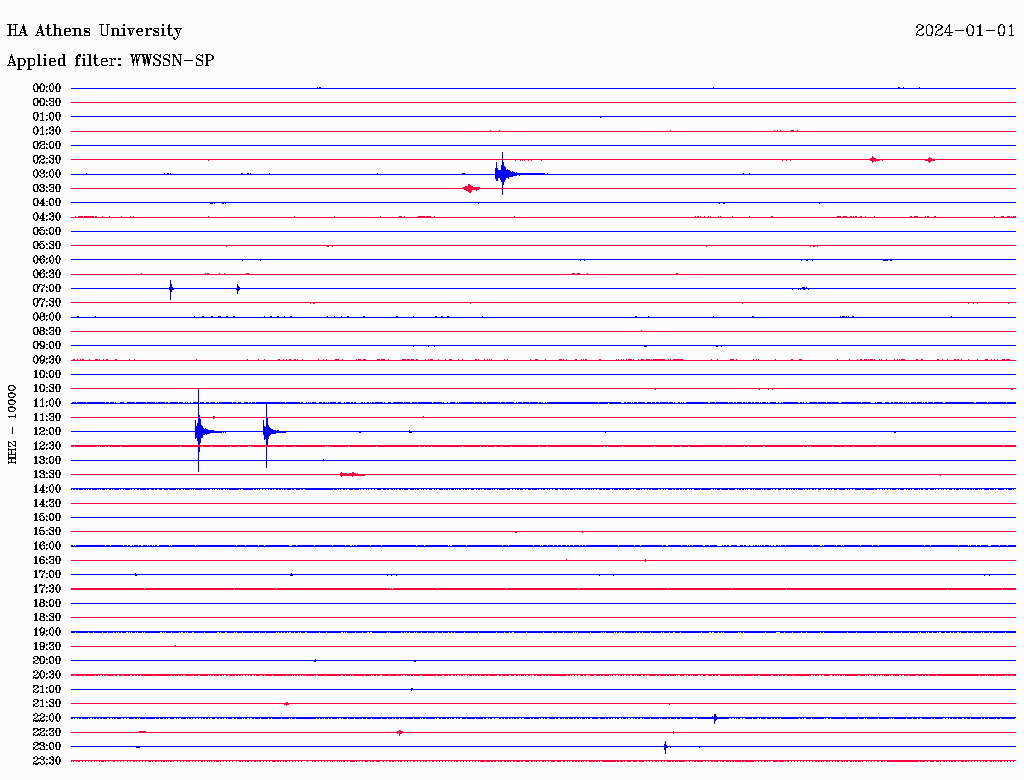Click the HHZ - 10000 axis label

point(12,424)
